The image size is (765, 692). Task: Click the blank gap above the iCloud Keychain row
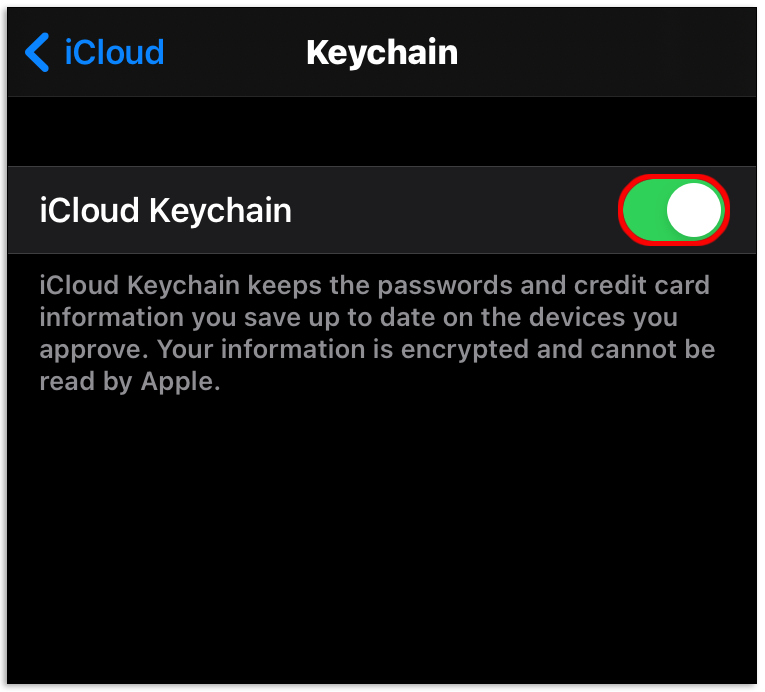382,131
